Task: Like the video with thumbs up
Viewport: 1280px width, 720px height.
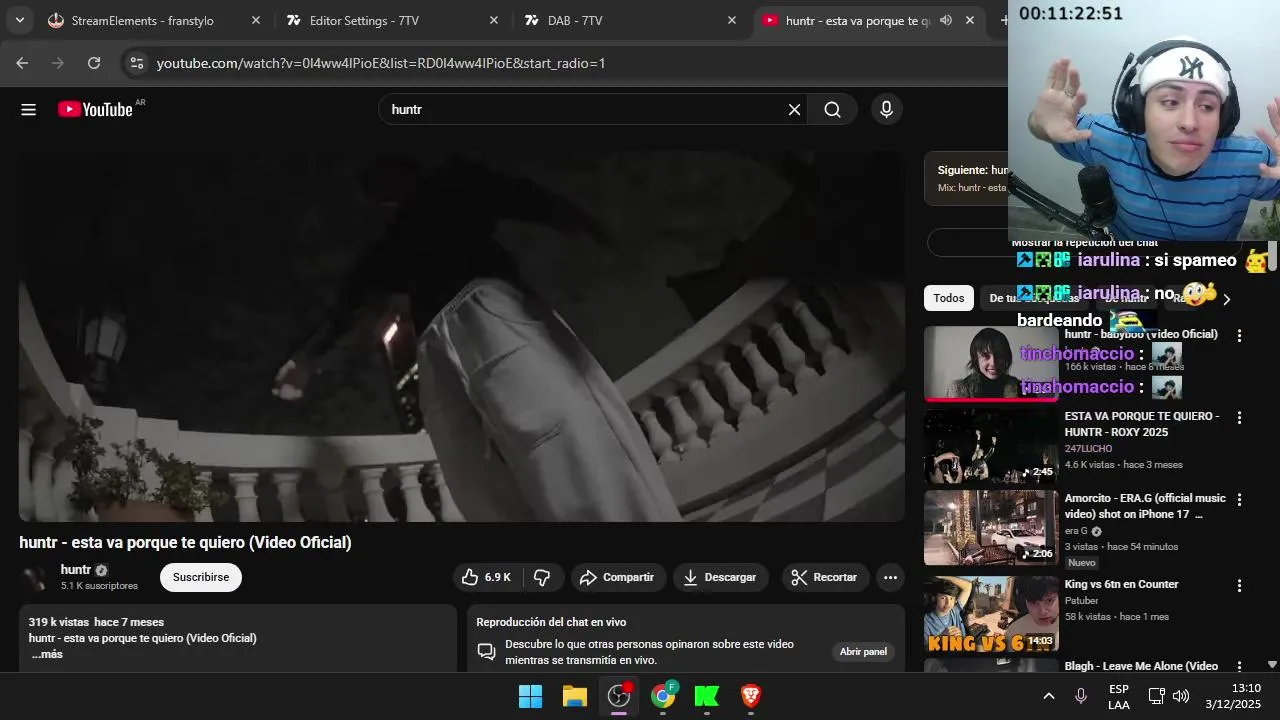Action: 486,577
